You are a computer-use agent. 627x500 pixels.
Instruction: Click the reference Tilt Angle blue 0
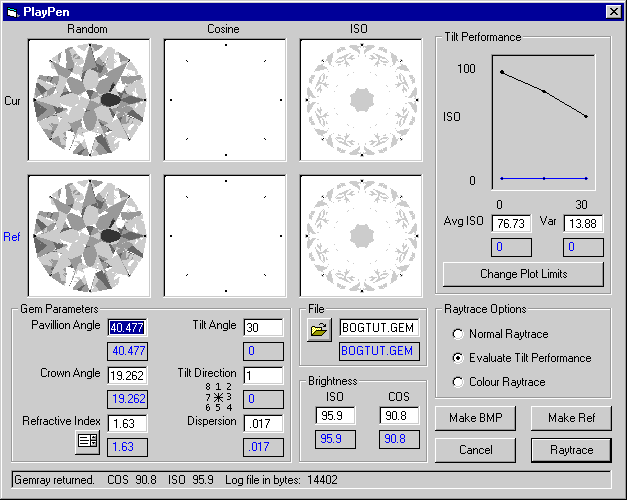pos(264,351)
